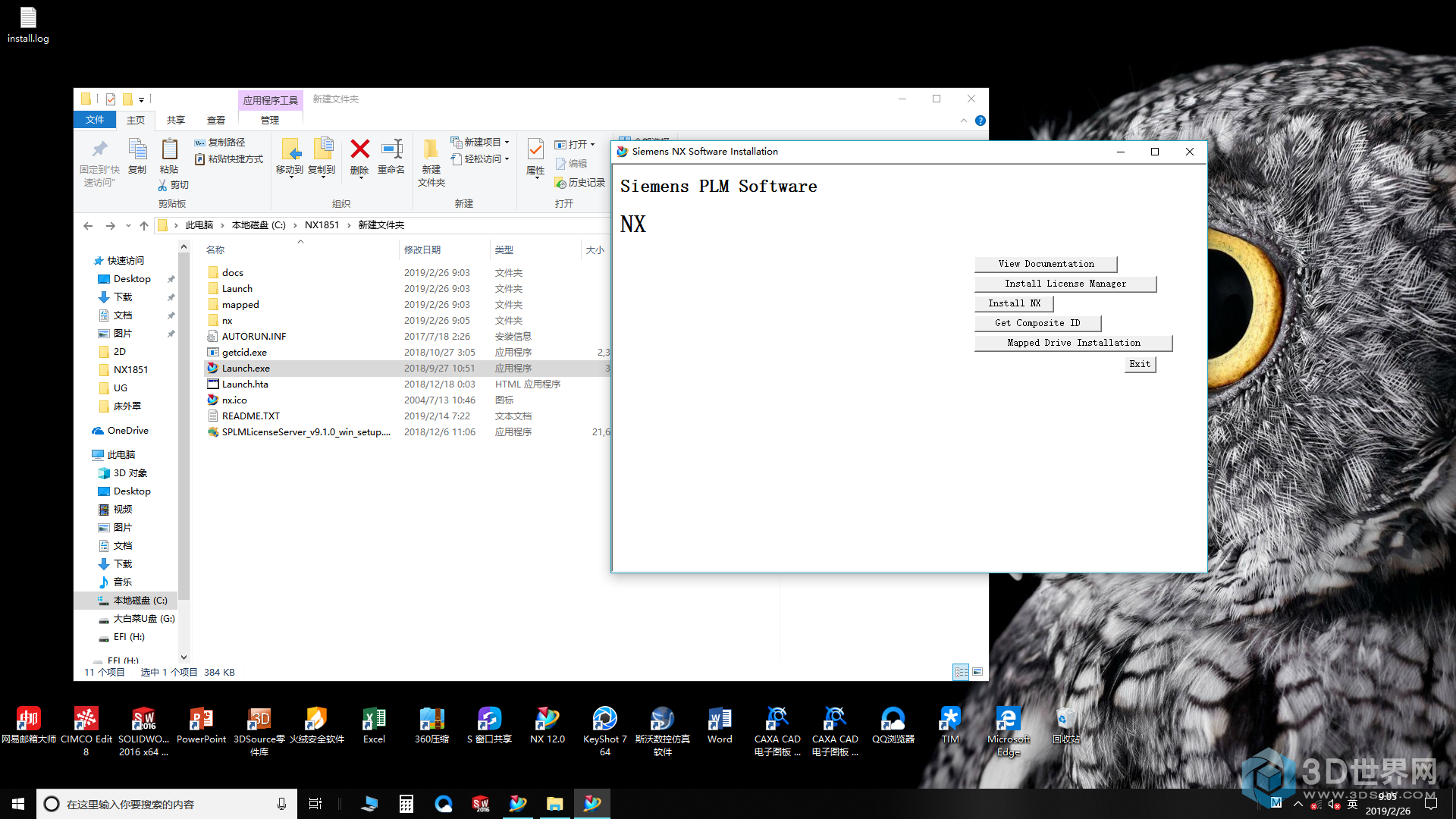Open SOLIDWORKS 2016 desktop shortcut
1456x819 pixels.
tap(143, 732)
